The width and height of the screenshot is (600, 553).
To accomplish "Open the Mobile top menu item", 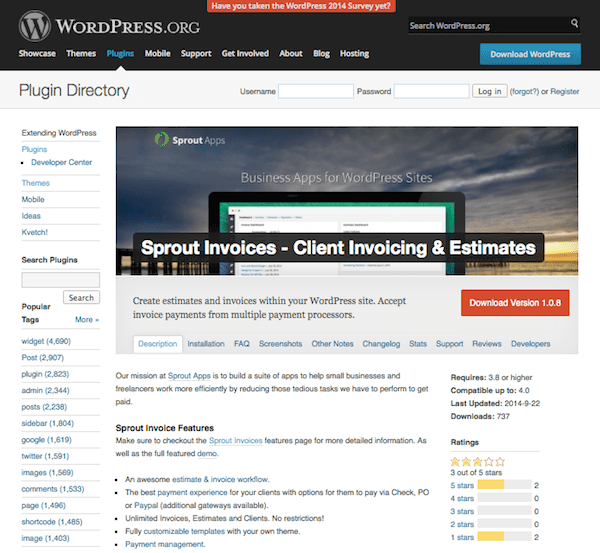I will [157, 54].
